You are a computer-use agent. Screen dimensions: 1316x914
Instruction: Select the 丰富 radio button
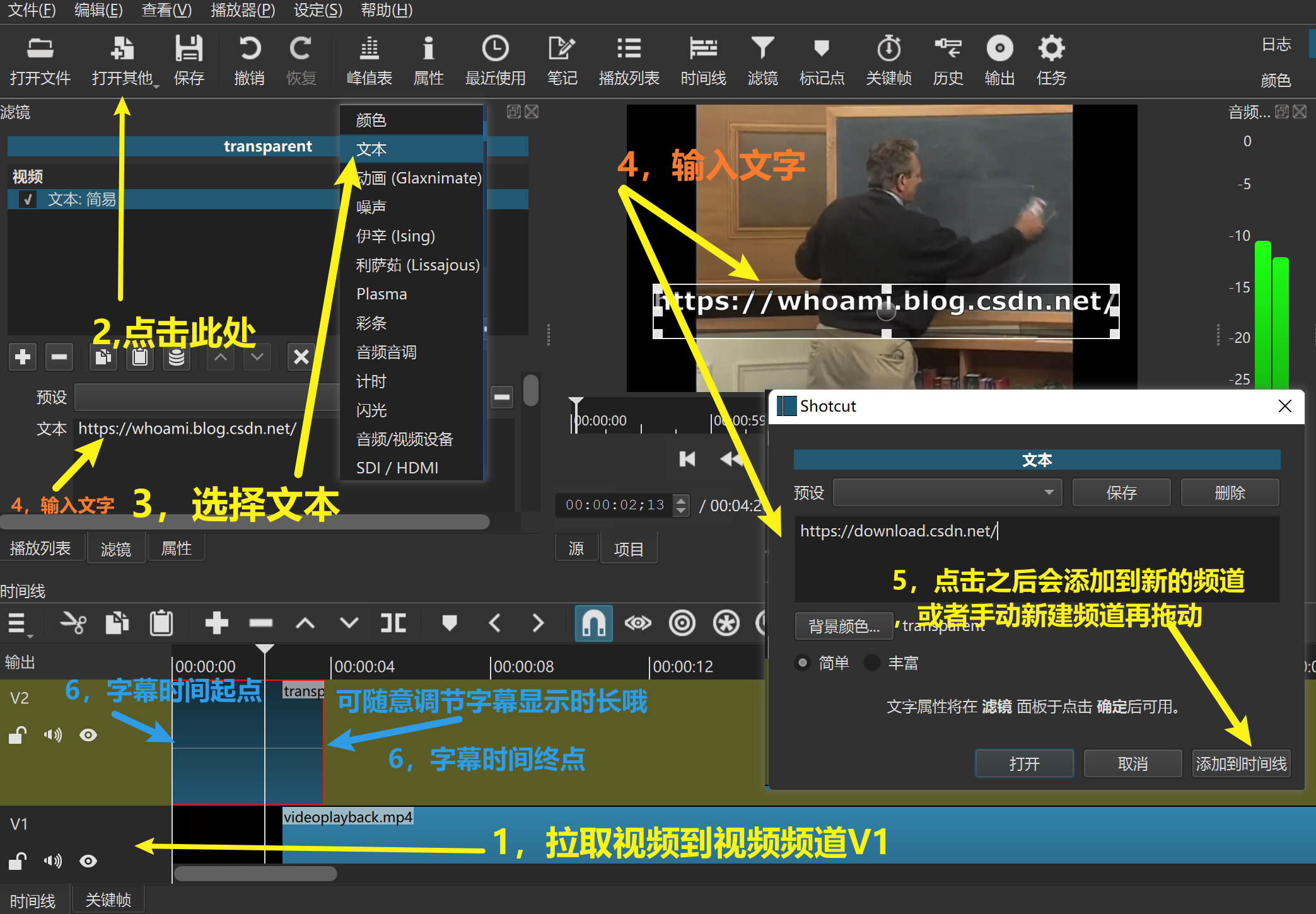coord(872,662)
